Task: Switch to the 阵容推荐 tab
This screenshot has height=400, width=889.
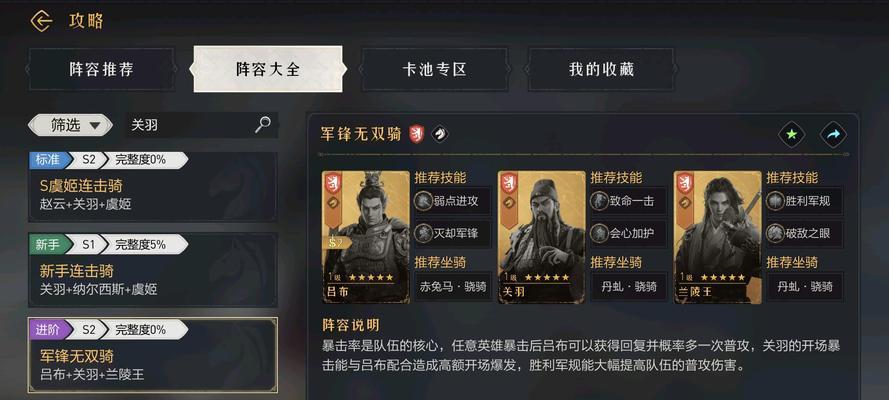Action: 101,69
